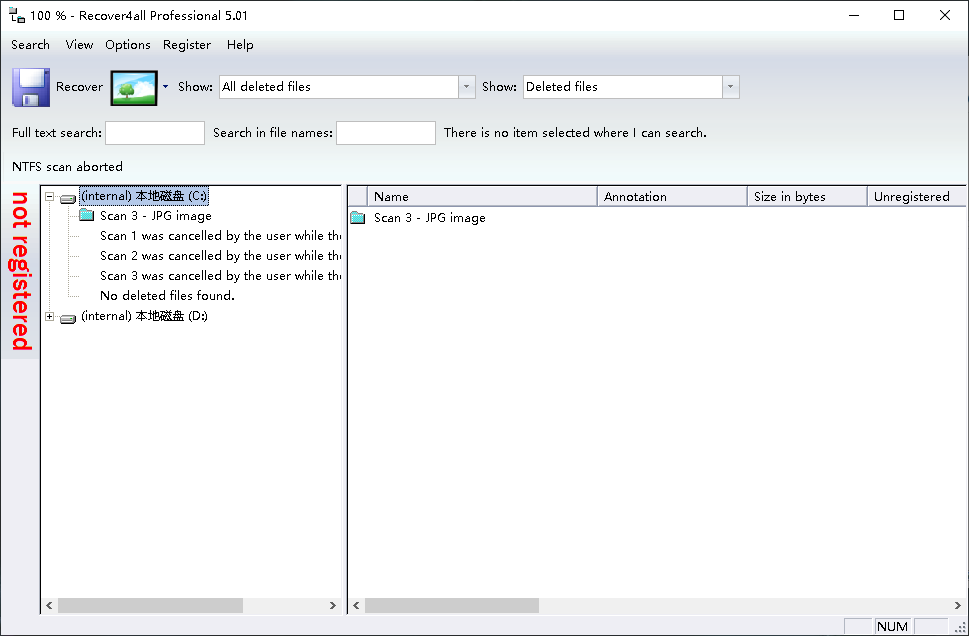Open the Options menu
Viewport: 969px width, 636px height.
tap(128, 45)
